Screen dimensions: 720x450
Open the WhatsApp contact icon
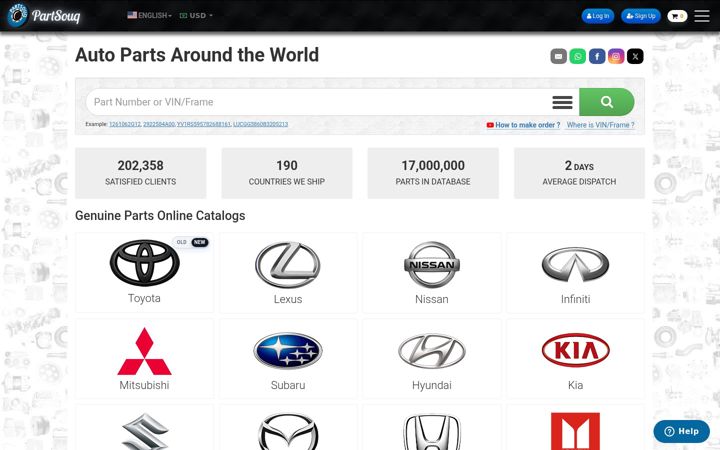pos(578,56)
